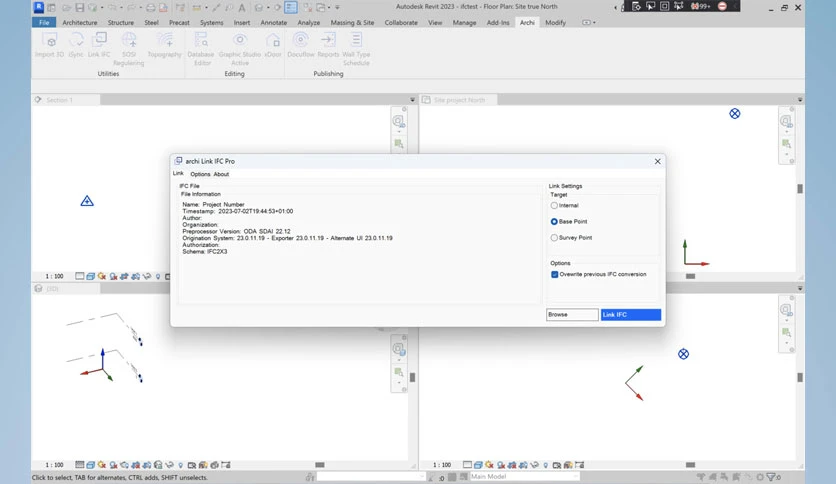This screenshot has width=836, height=484.
Task: Customize quick access toolbar dropdown arrow
Action: tap(337, 7)
